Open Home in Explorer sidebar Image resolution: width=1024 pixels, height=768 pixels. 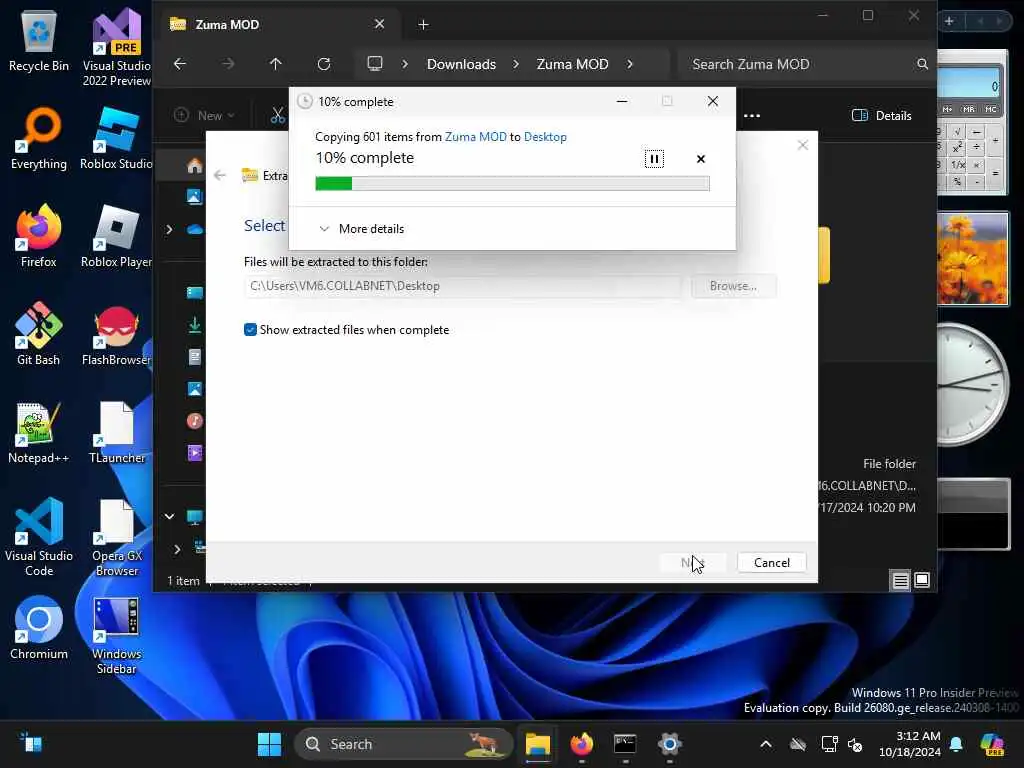[x=195, y=166]
